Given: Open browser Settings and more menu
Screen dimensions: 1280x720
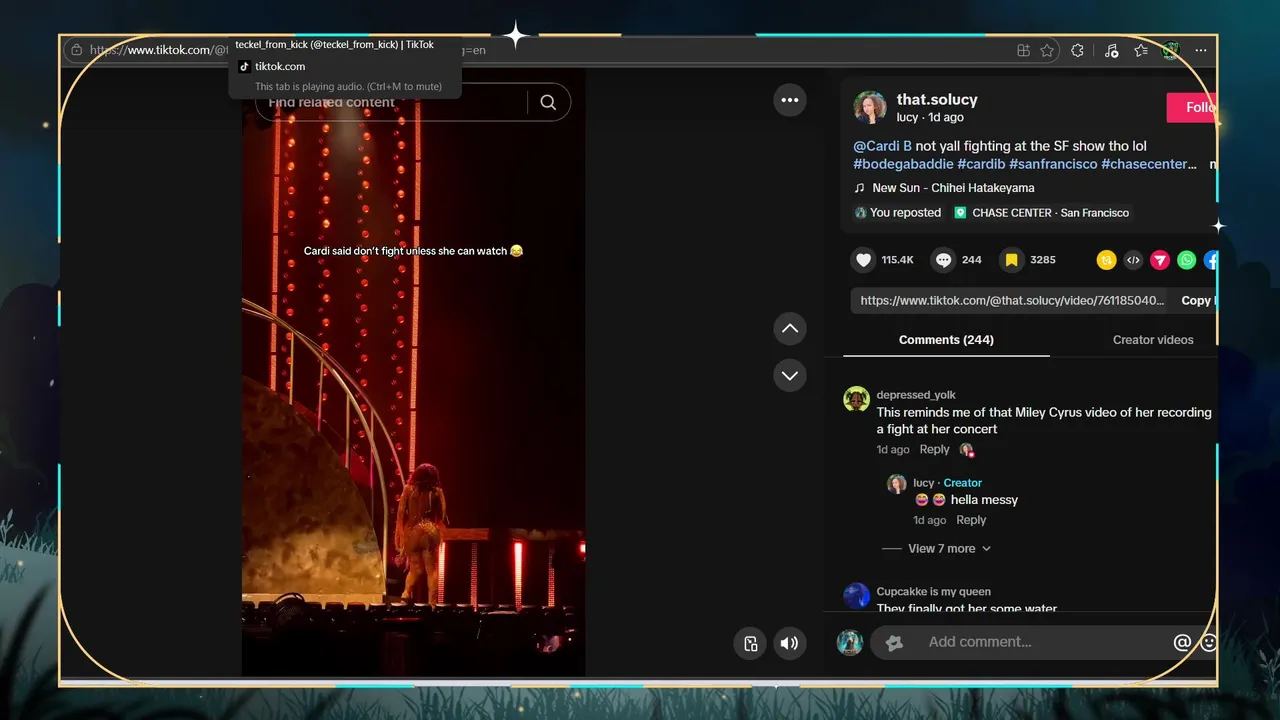Looking at the screenshot, I should point(1201,50).
